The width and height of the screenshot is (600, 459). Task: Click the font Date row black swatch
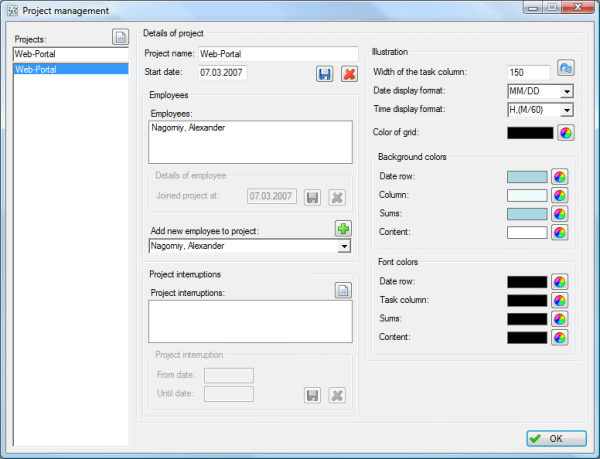point(527,282)
